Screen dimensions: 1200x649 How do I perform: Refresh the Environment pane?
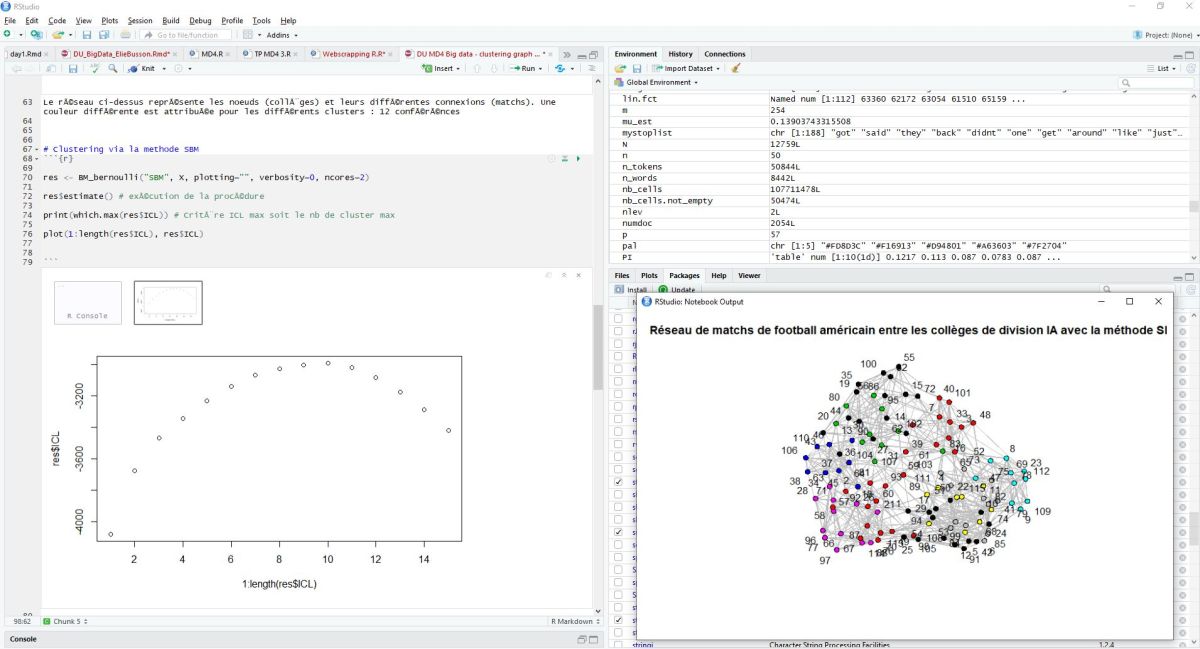pos(1190,68)
